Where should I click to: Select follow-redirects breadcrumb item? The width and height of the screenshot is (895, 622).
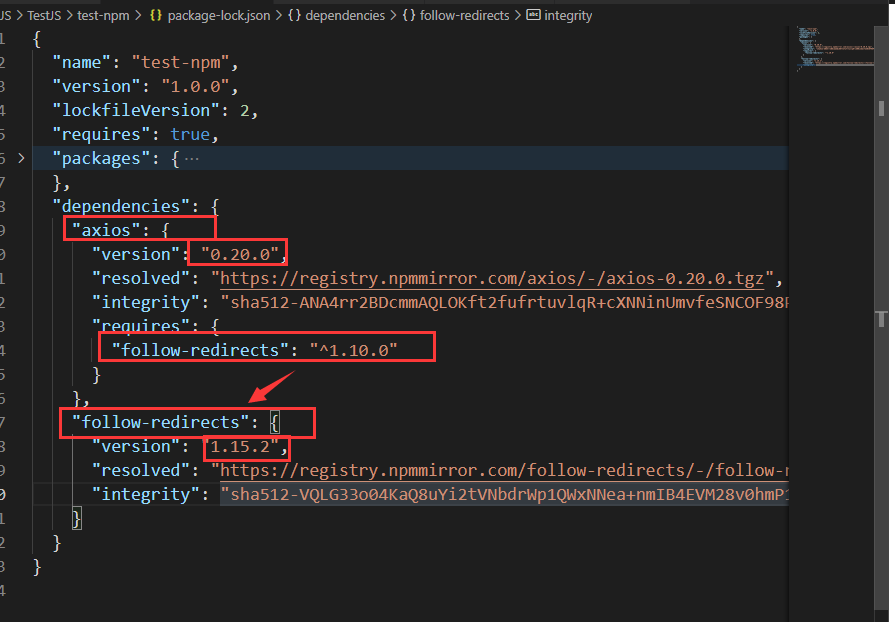pos(464,16)
